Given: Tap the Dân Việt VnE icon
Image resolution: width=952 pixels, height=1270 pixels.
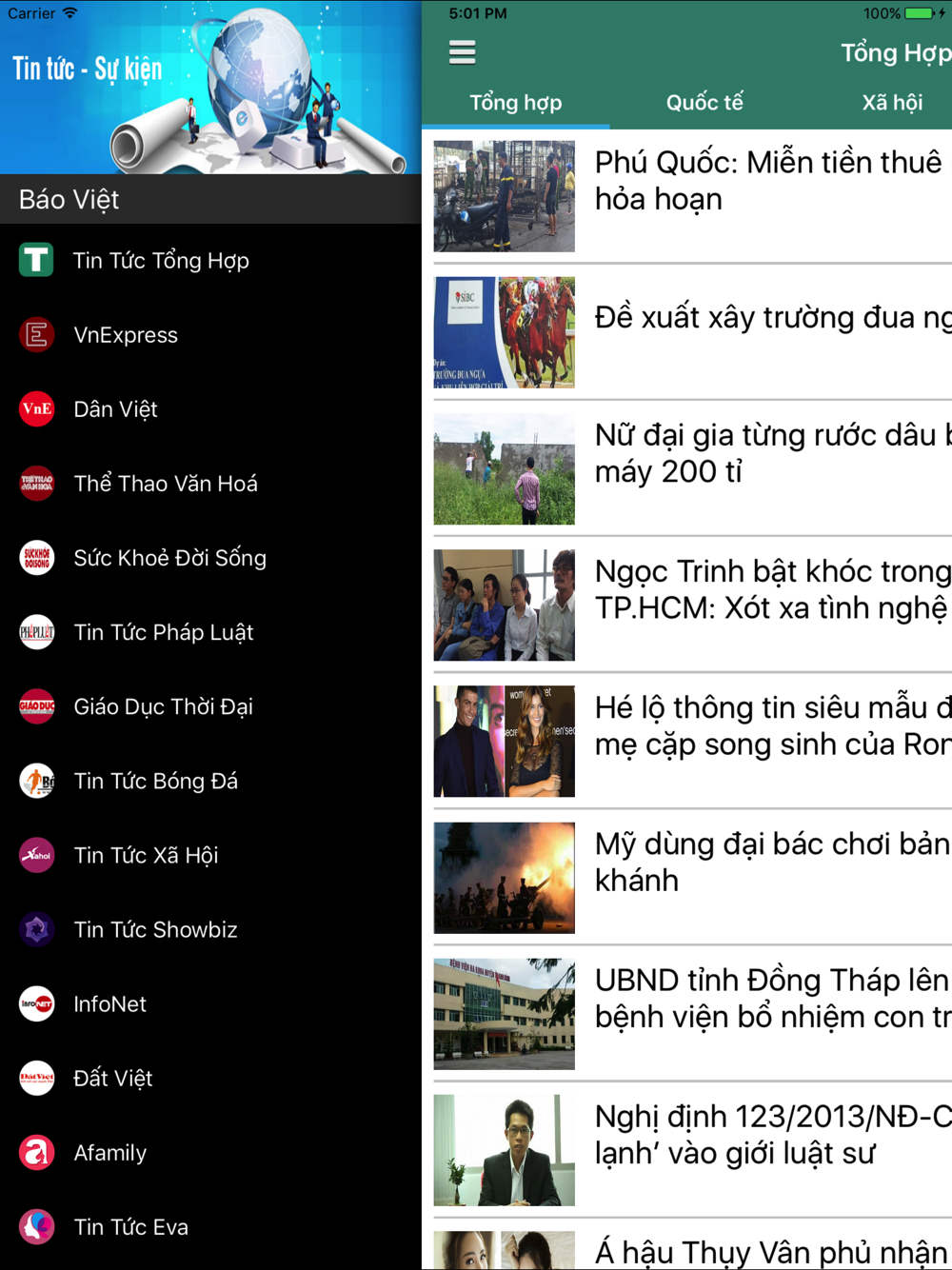Looking at the screenshot, I should click(x=36, y=408).
